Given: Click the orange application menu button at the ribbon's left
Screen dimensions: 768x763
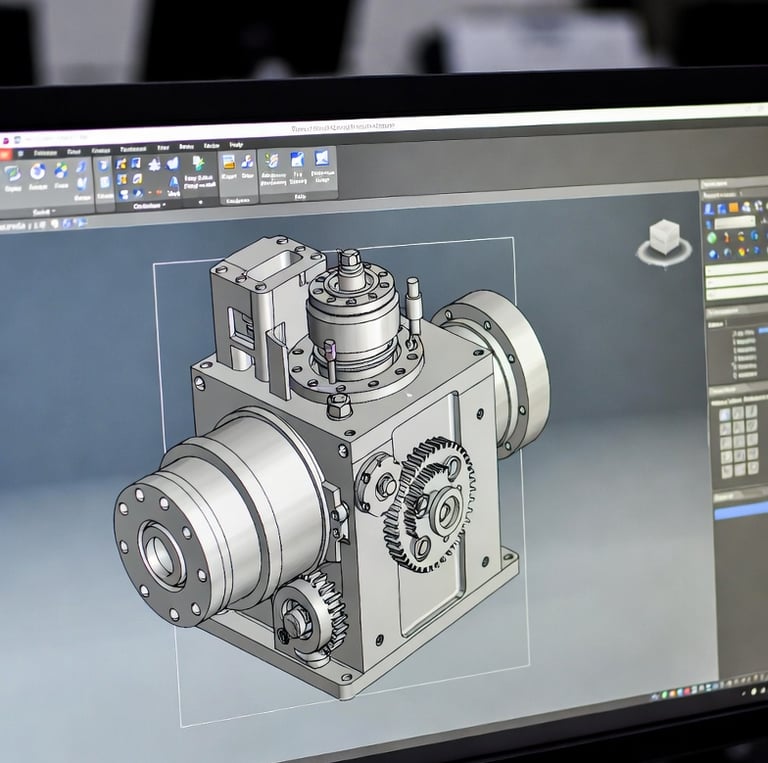Looking at the screenshot, I should pyautogui.click(x=5, y=154).
